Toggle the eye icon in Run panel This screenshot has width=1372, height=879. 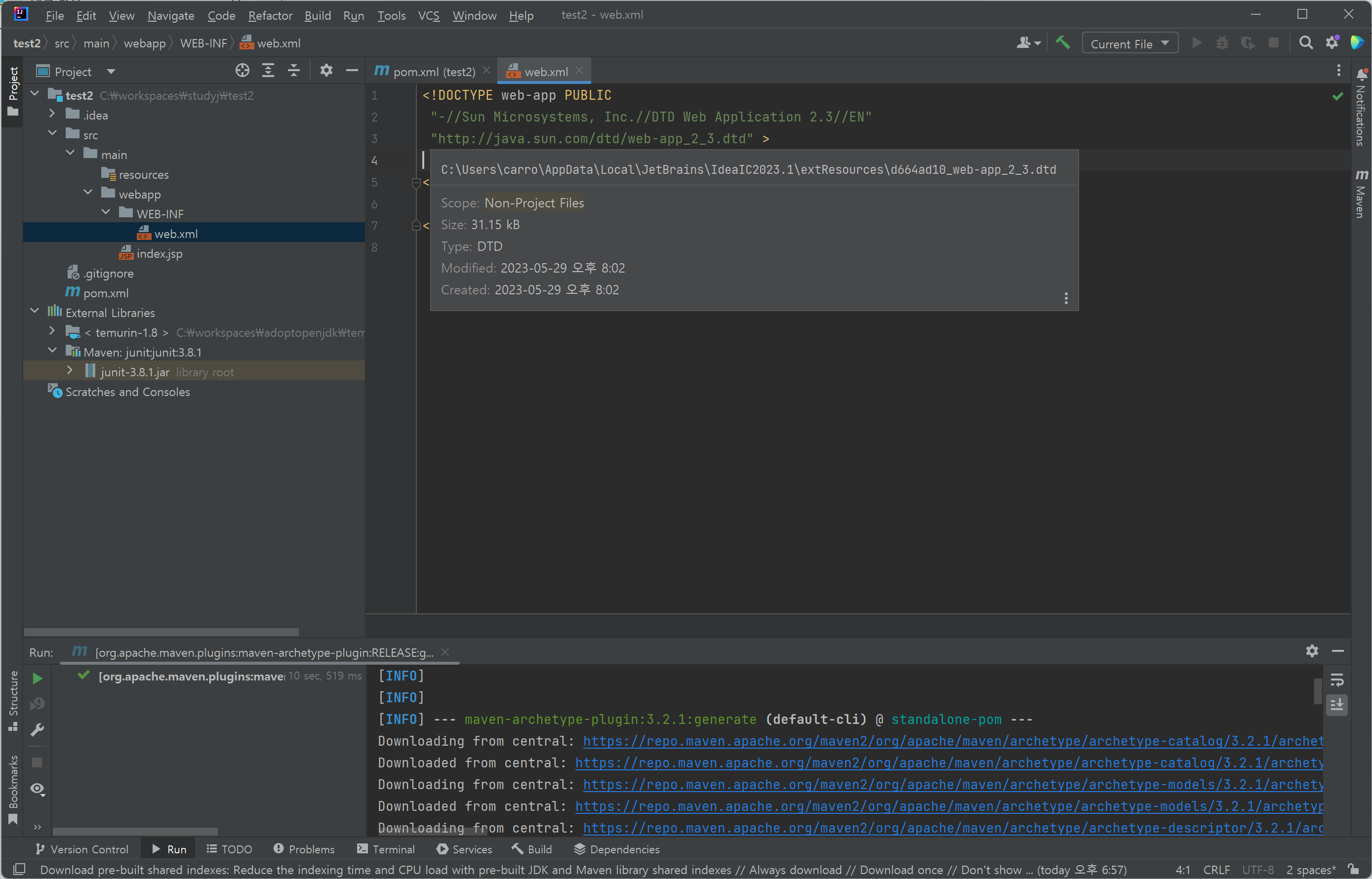coord(38,789)
